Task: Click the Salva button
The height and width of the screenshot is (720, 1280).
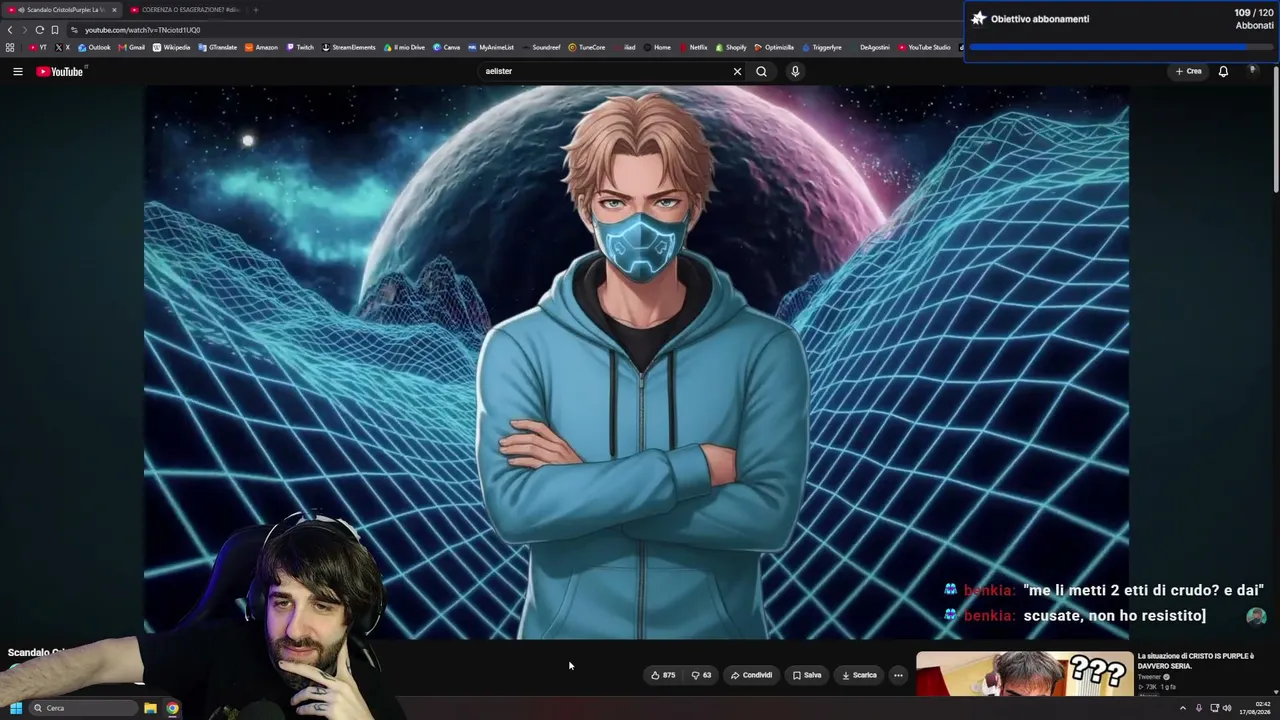Action: [807, 675]
